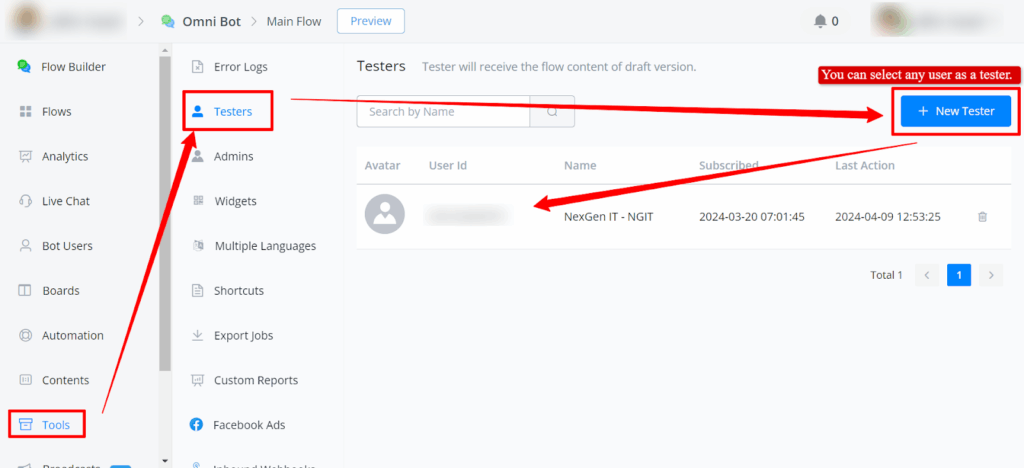Go to previous page with left chevron
Image resolution: width=1024 pixels, height=468 pixels.
tap(927, 275)
